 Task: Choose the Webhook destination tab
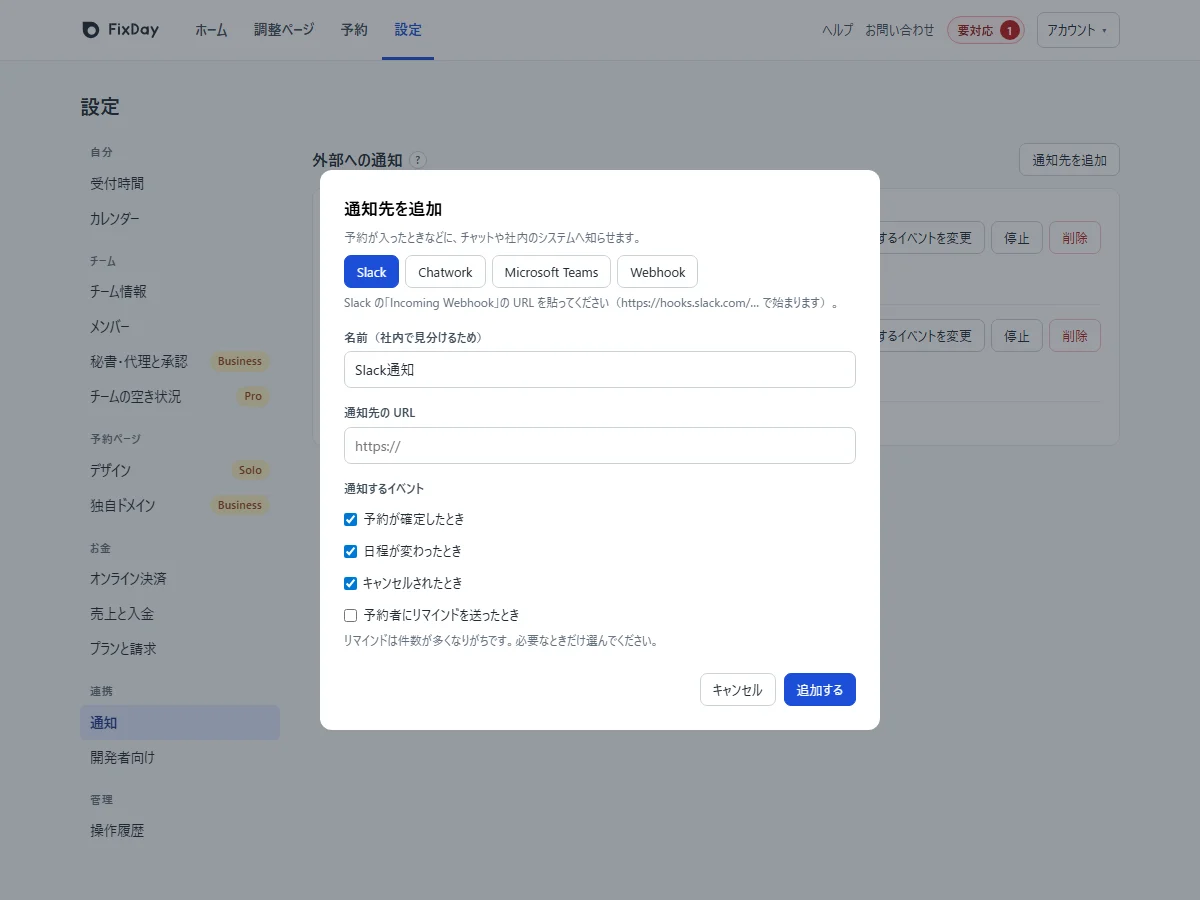(657, 272)
